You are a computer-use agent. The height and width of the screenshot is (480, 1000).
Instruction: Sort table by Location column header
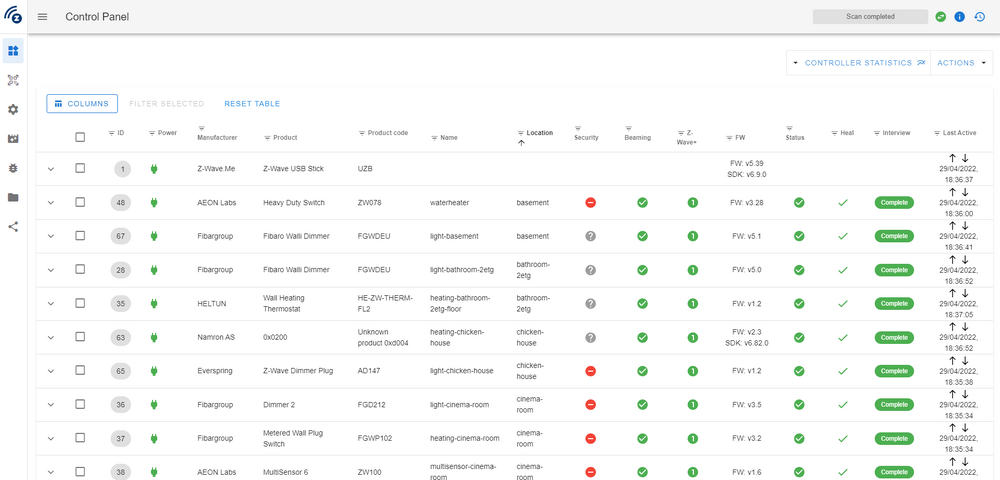point(539,133)
